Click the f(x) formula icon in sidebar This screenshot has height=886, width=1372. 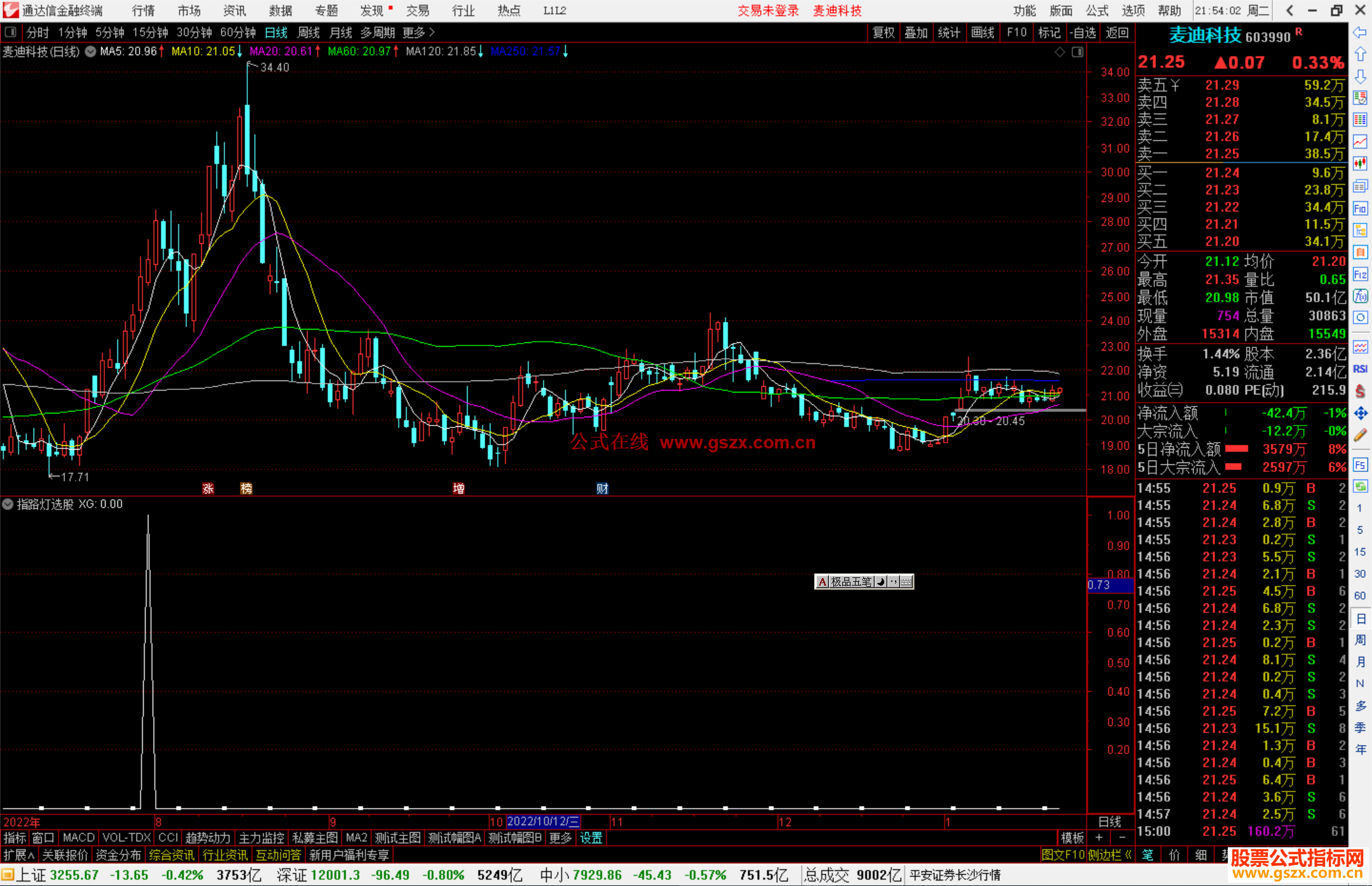point(1360,296)
